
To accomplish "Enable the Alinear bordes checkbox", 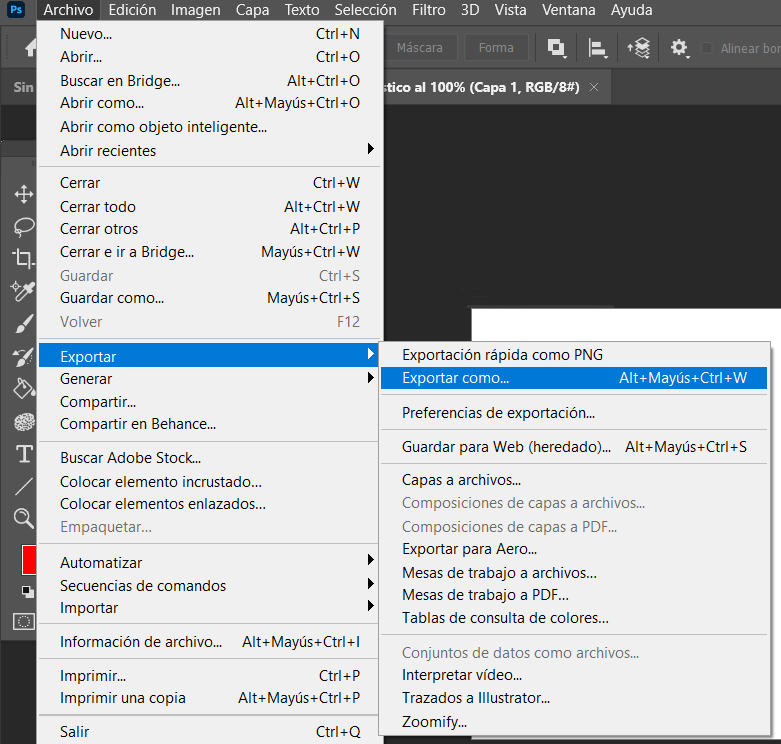I will tap(708, 48).
